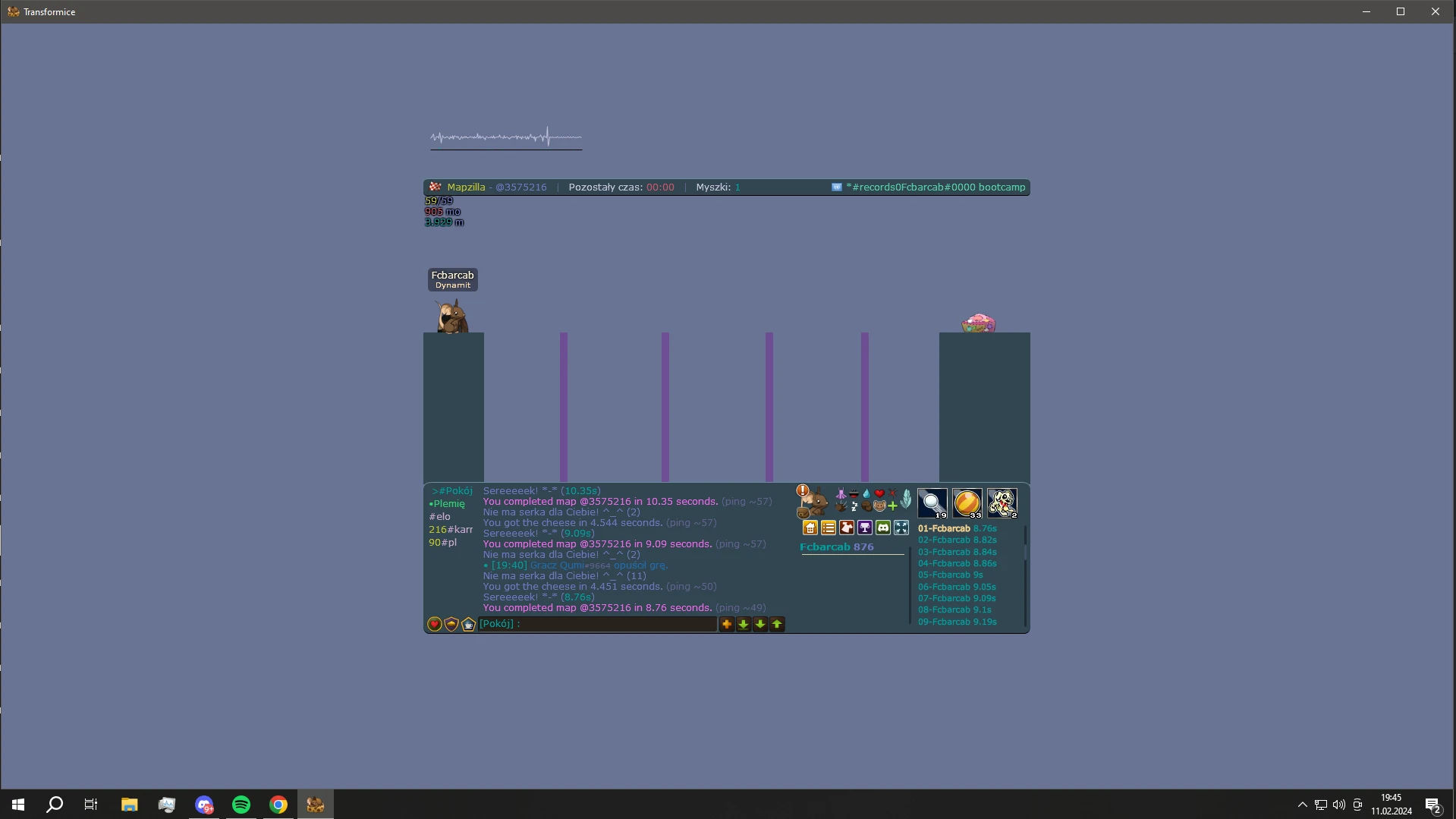Open the pentagon cafe cup icon
Image resolution: width=1456 pixels, height=819 pixels.
(468, 624)
